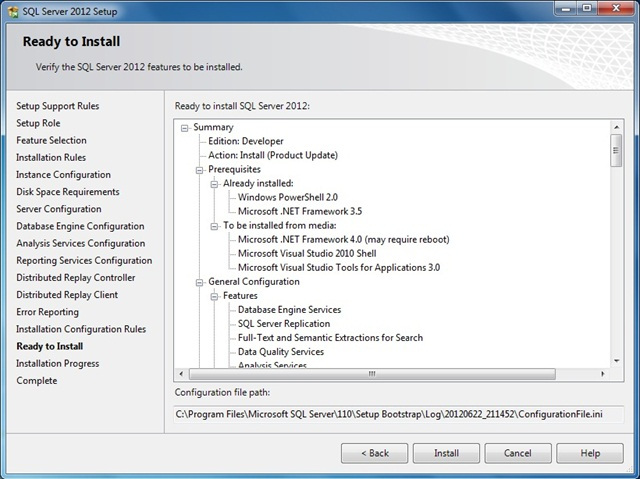Select Full-Text and Semantic Extractions for Search

click(x=331, y=338)
